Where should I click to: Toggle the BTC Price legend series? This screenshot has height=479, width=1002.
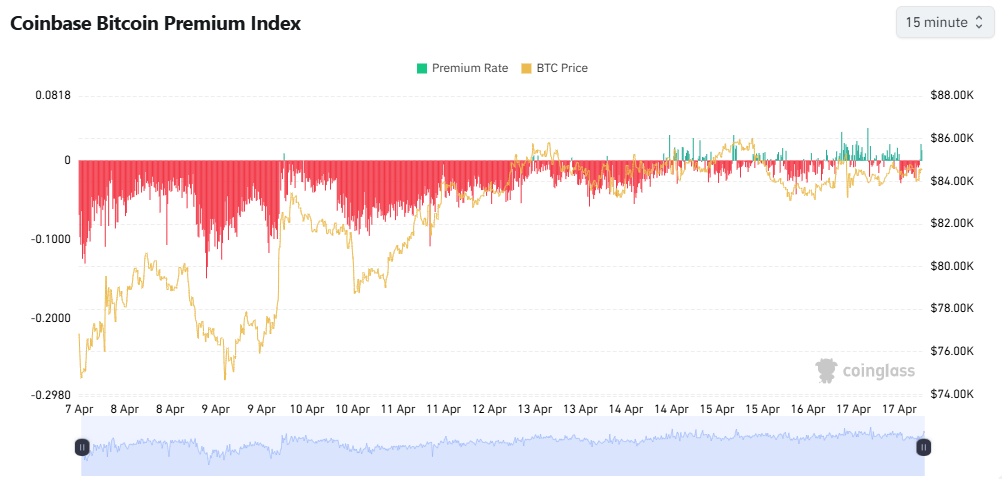click(x=555, y=68)
